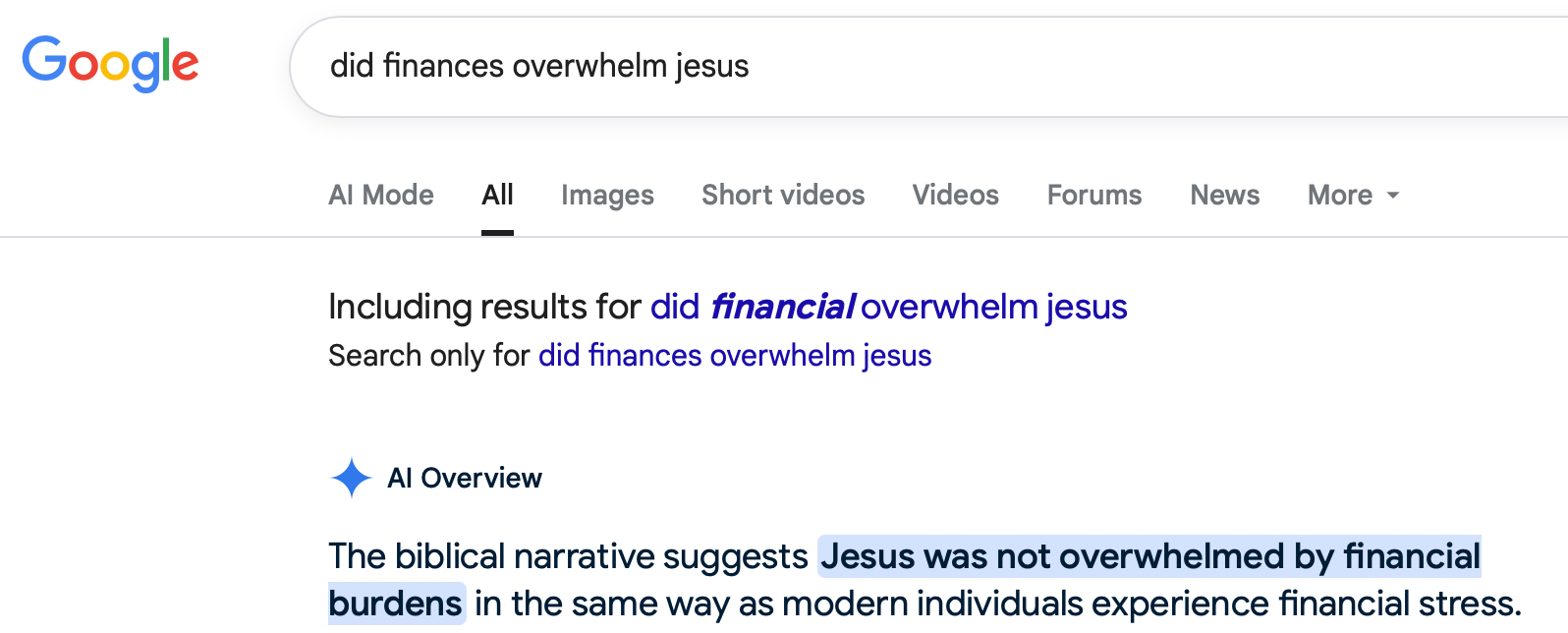Switch to the Forums tab
Screen dimensions: 1568x633
tap(1094, 196)
